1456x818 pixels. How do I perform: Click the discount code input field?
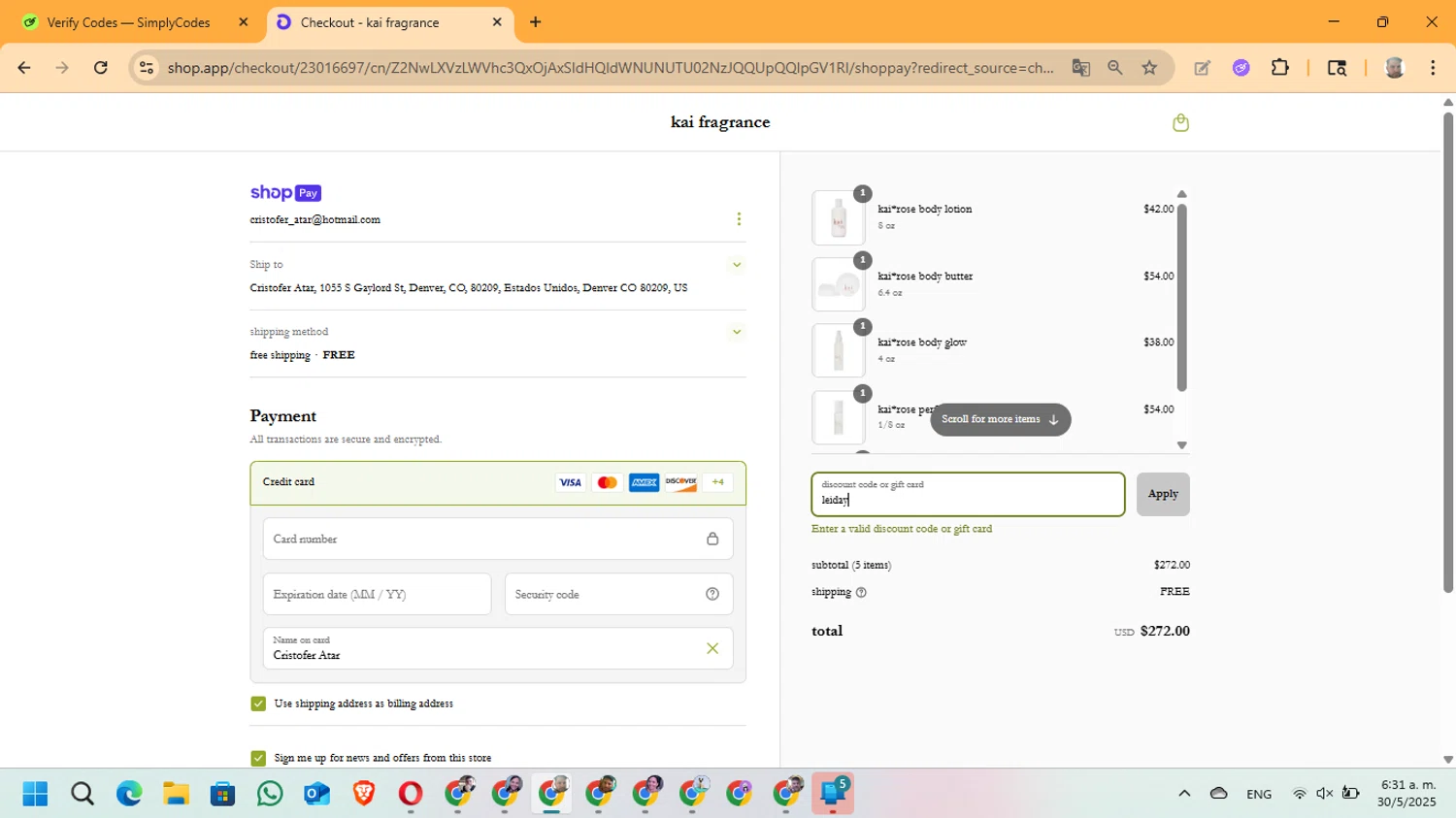tap(968, 494)
